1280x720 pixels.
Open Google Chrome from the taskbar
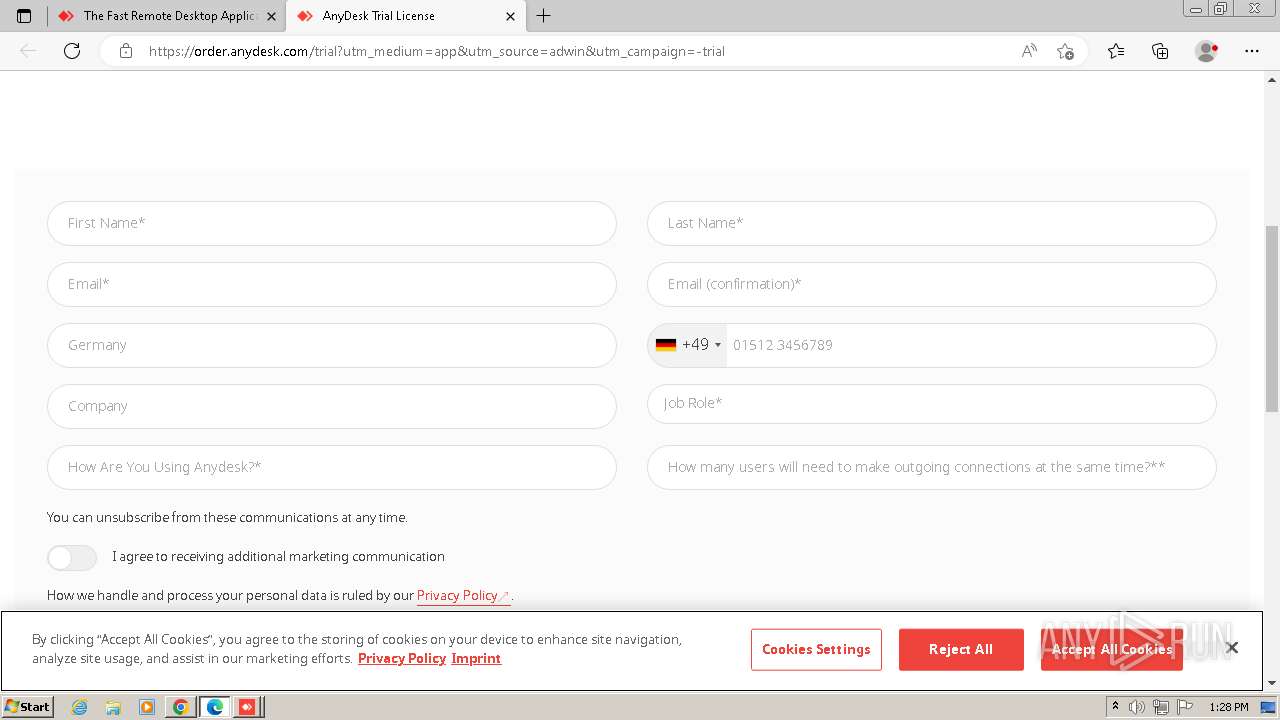click(x=180, y=707)
